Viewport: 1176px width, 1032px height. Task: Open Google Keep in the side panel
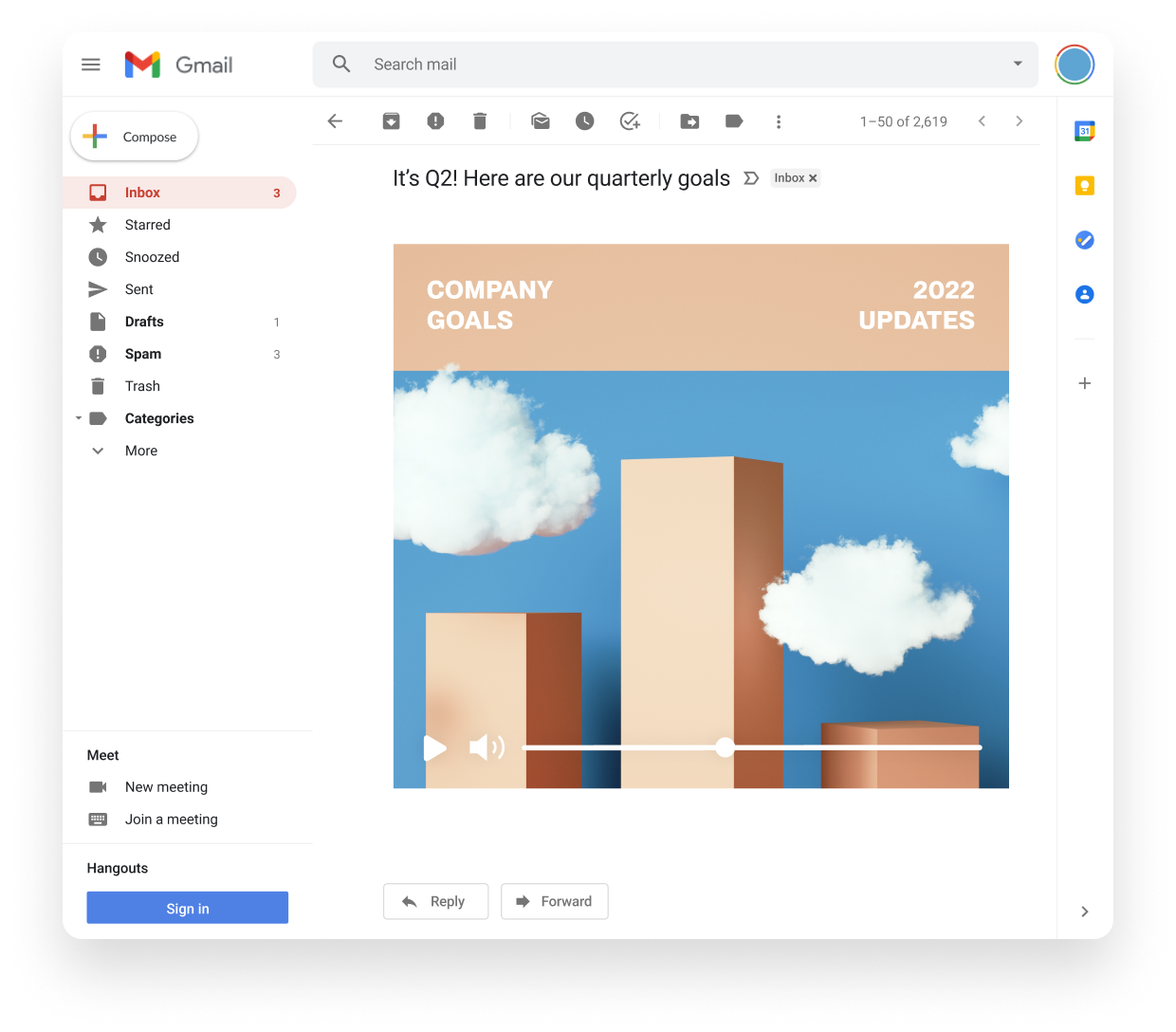[x=1084, y=186]
